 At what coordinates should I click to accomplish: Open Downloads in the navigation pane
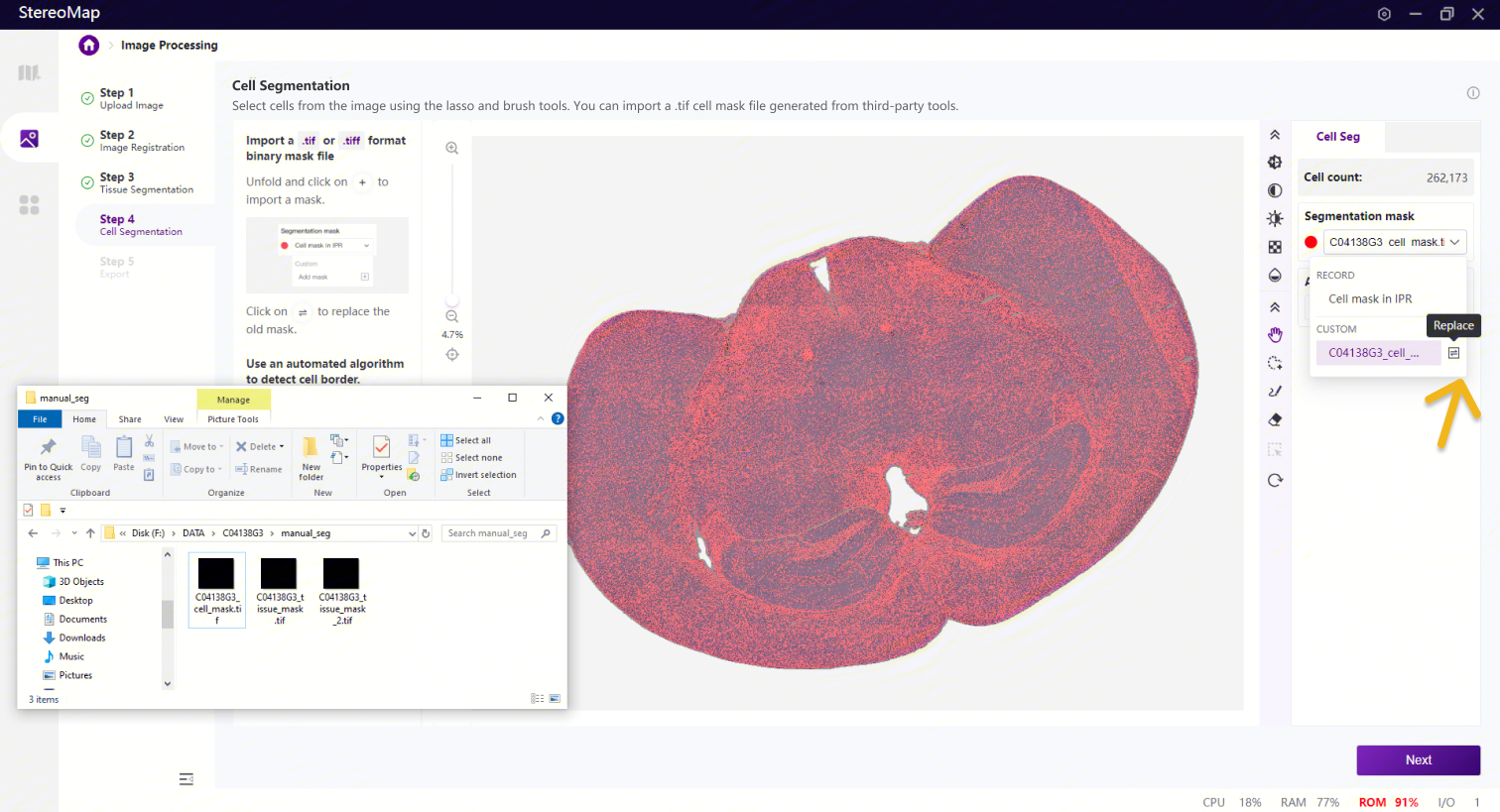[82, 638]
